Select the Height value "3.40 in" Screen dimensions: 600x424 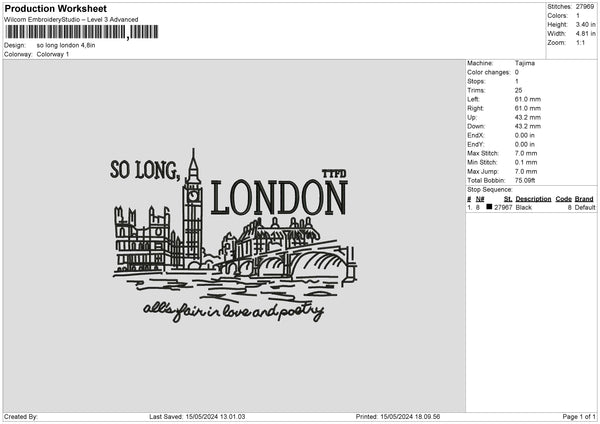(x=585, y=24)
